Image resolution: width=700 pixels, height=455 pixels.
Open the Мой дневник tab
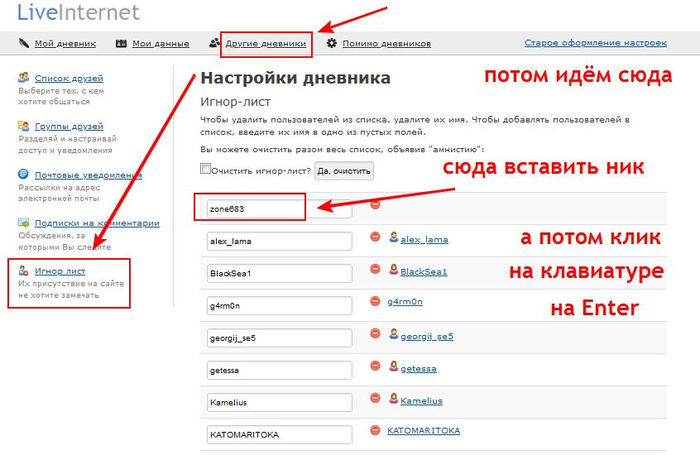coord(65,43)
